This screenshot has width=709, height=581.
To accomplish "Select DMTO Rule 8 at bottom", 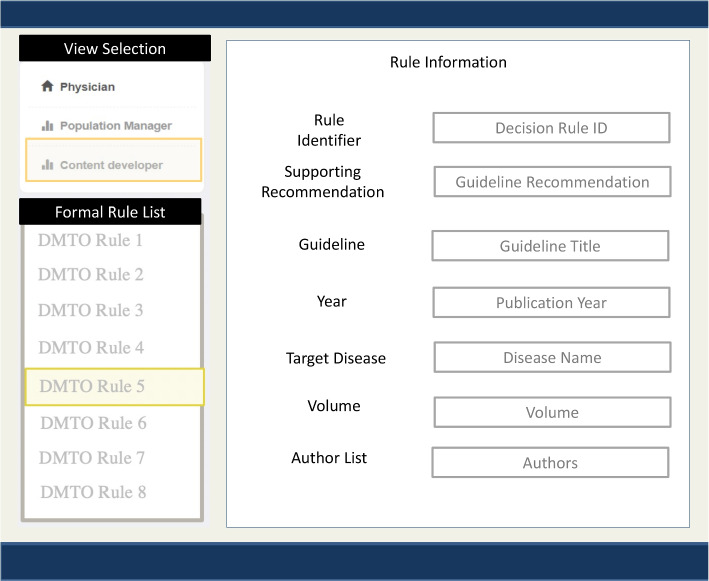I will (x=92, y=492).
